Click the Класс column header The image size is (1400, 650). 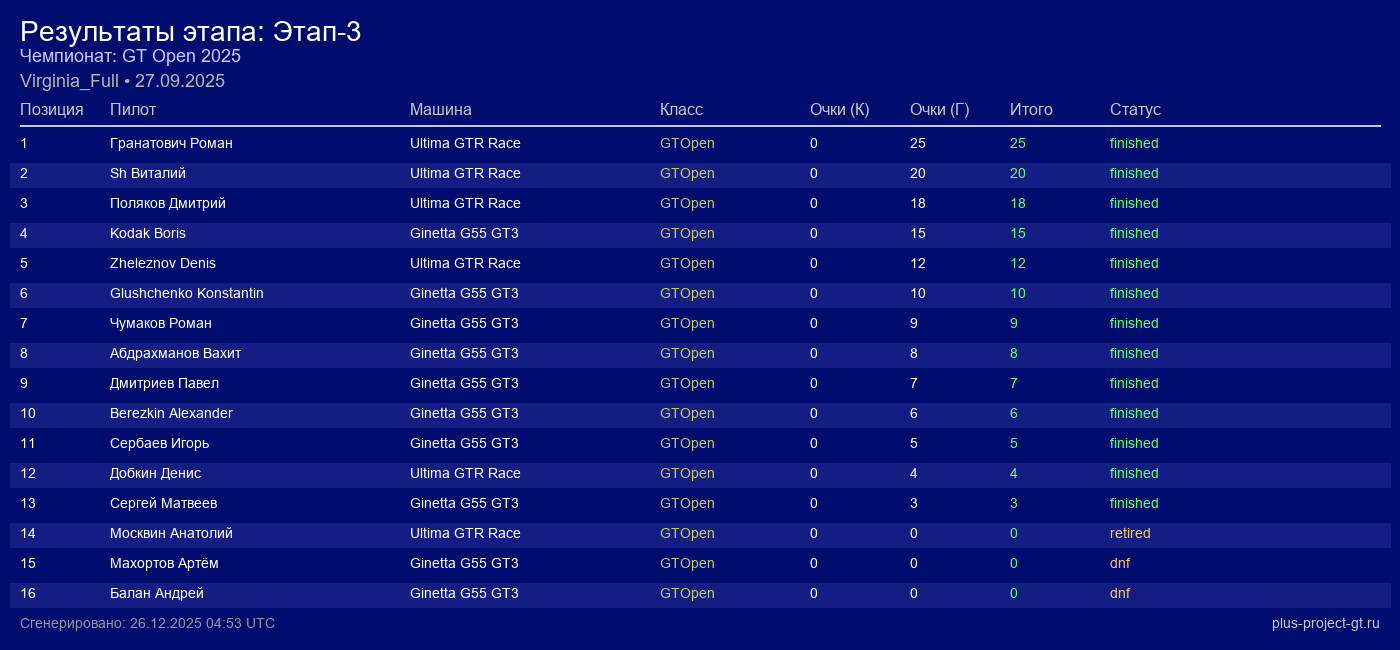(x=681, y=109)
